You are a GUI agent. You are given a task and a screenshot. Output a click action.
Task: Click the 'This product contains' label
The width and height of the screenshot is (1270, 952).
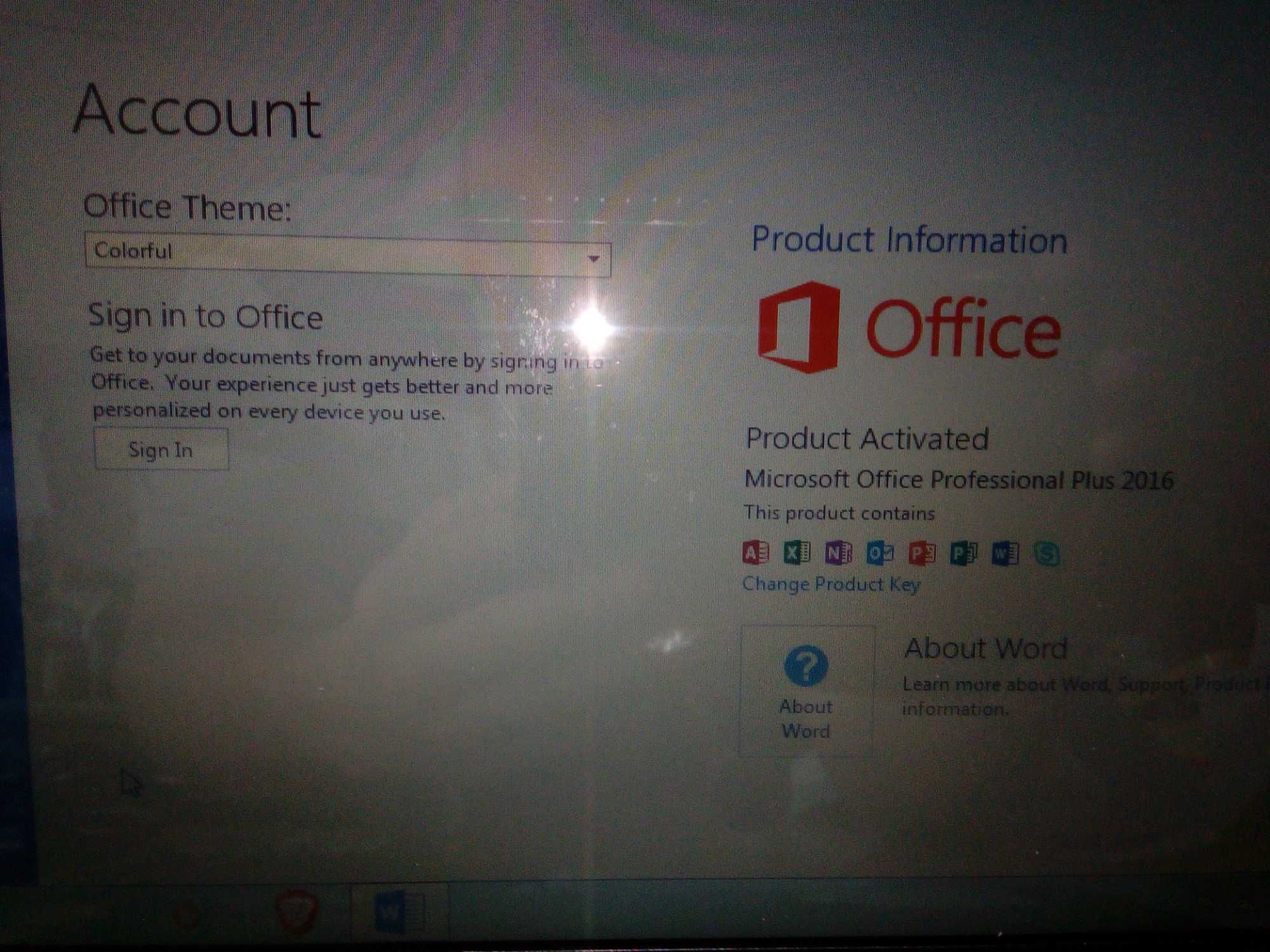(x=839, y=513)
